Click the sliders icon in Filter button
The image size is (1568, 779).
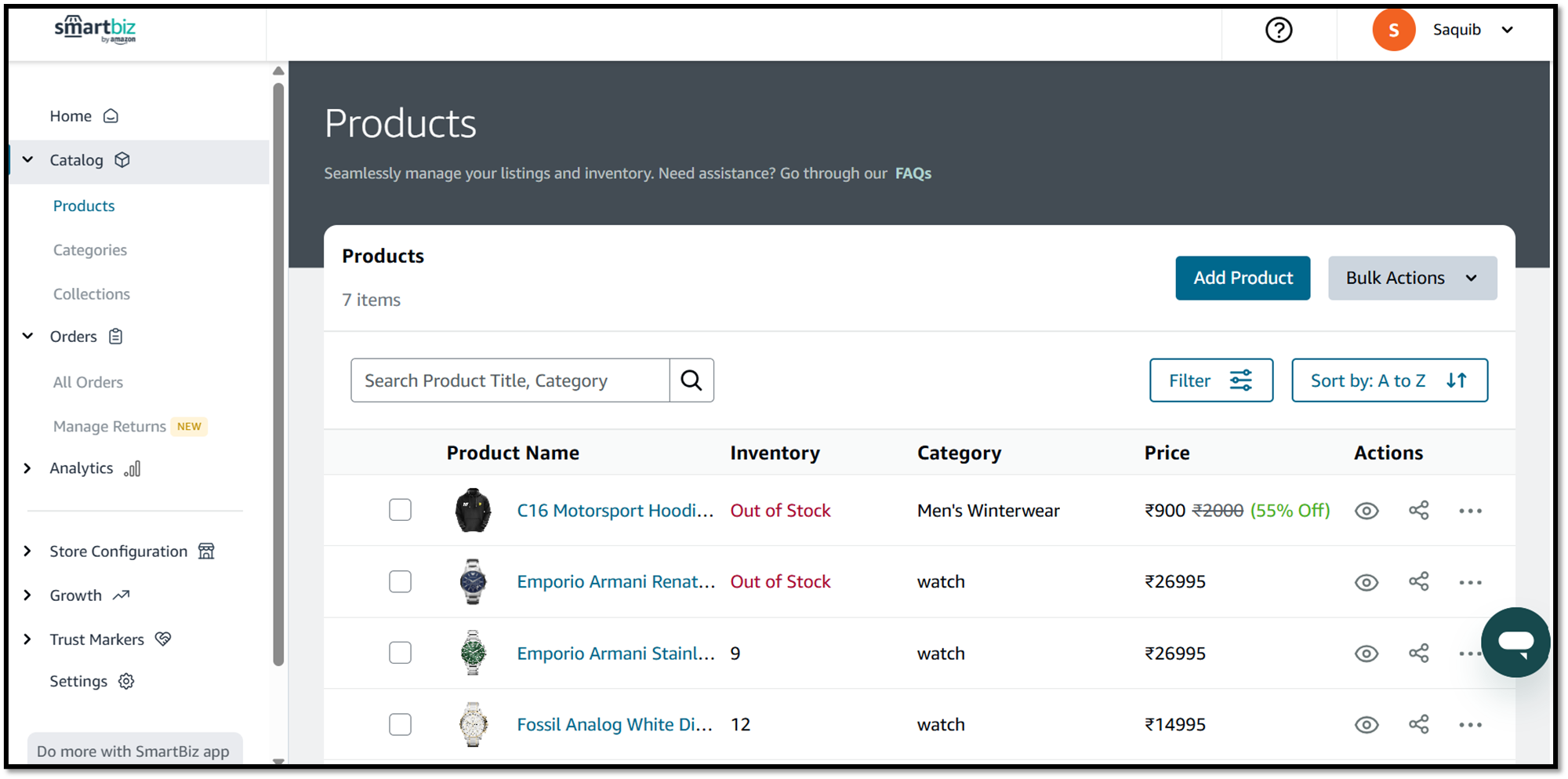coord(1241,380)
